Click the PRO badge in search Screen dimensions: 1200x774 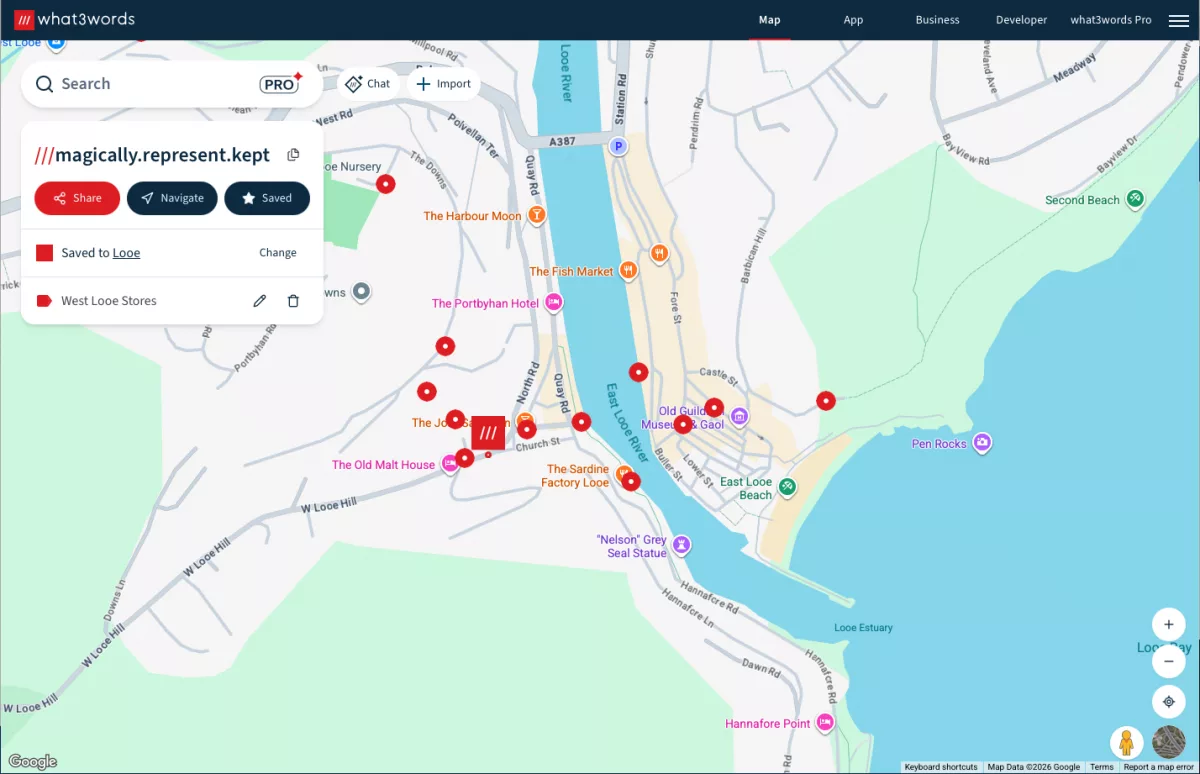pyautogui.click(x=280, y=84)
